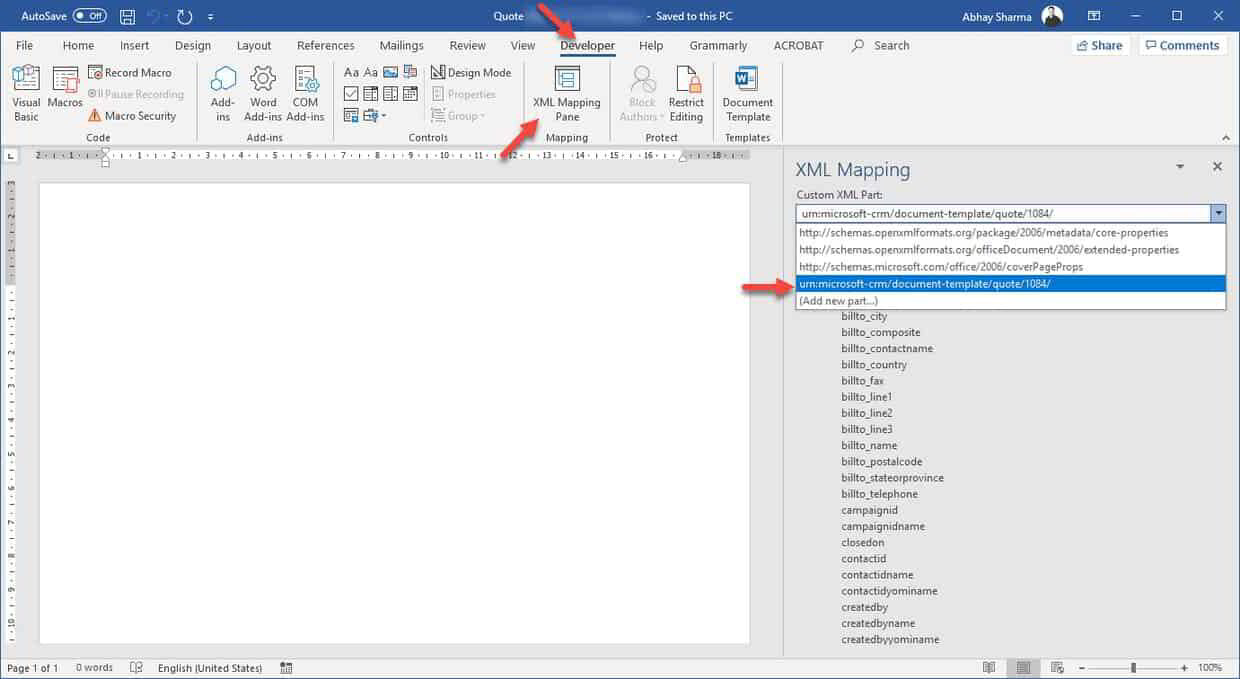Open Word Add-ins
This screenshot has width=1240, height=679.
263,94
